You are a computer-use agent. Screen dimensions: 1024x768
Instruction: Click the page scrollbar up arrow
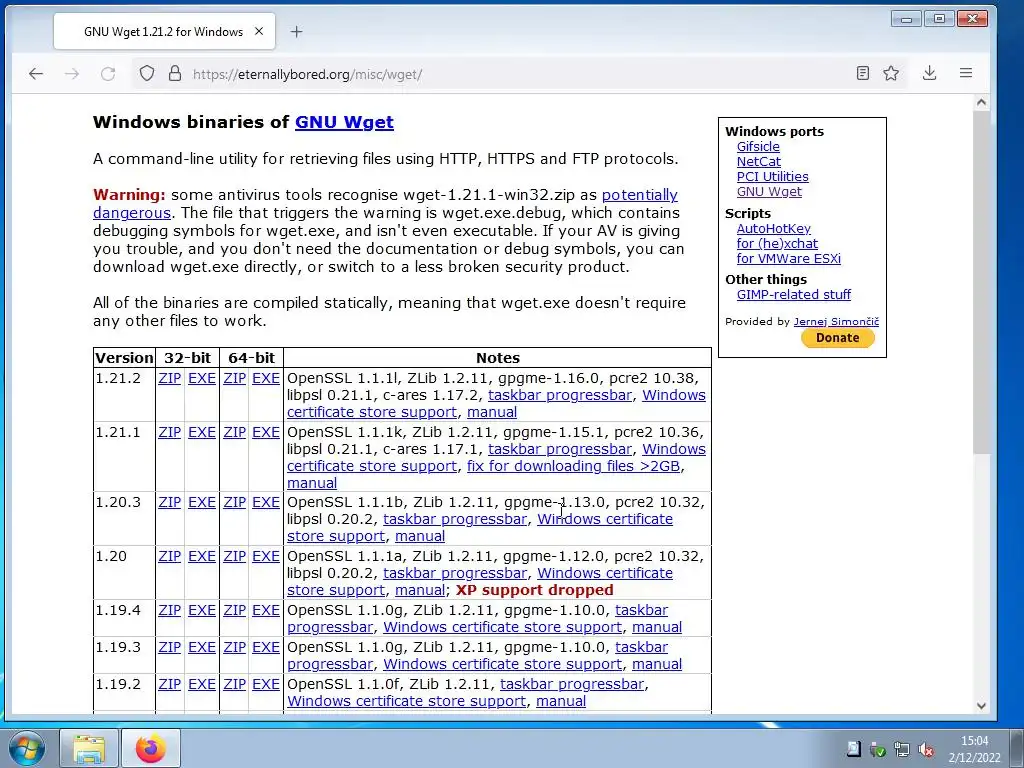point(981,102)
